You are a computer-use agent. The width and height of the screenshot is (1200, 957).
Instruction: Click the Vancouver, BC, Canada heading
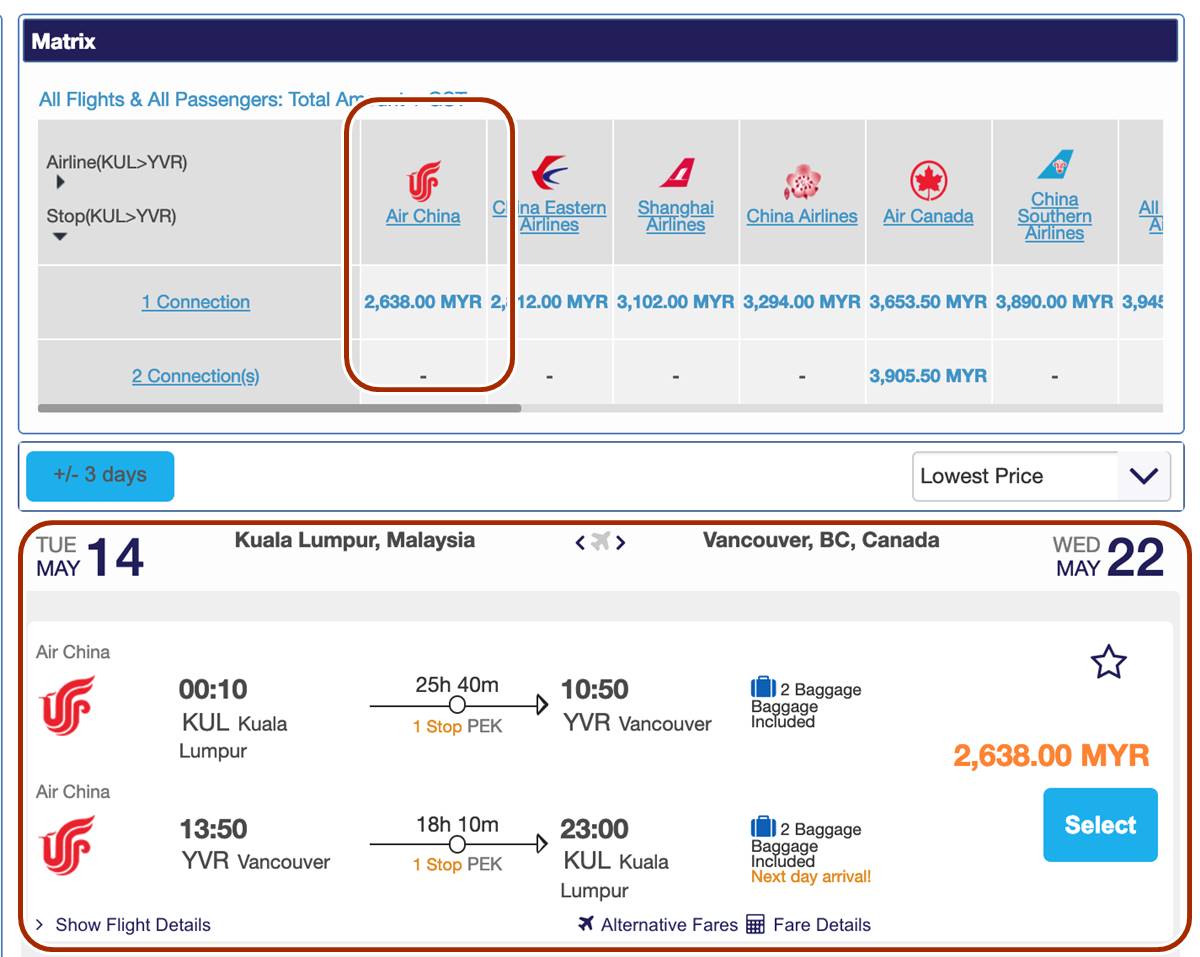(x=821, y=540)
